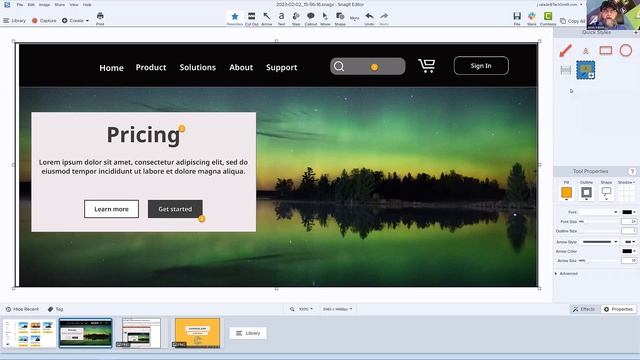Select the Callout tool
Image resolution: width=640 pixels, height=360 pixels.
coord(311,18)
